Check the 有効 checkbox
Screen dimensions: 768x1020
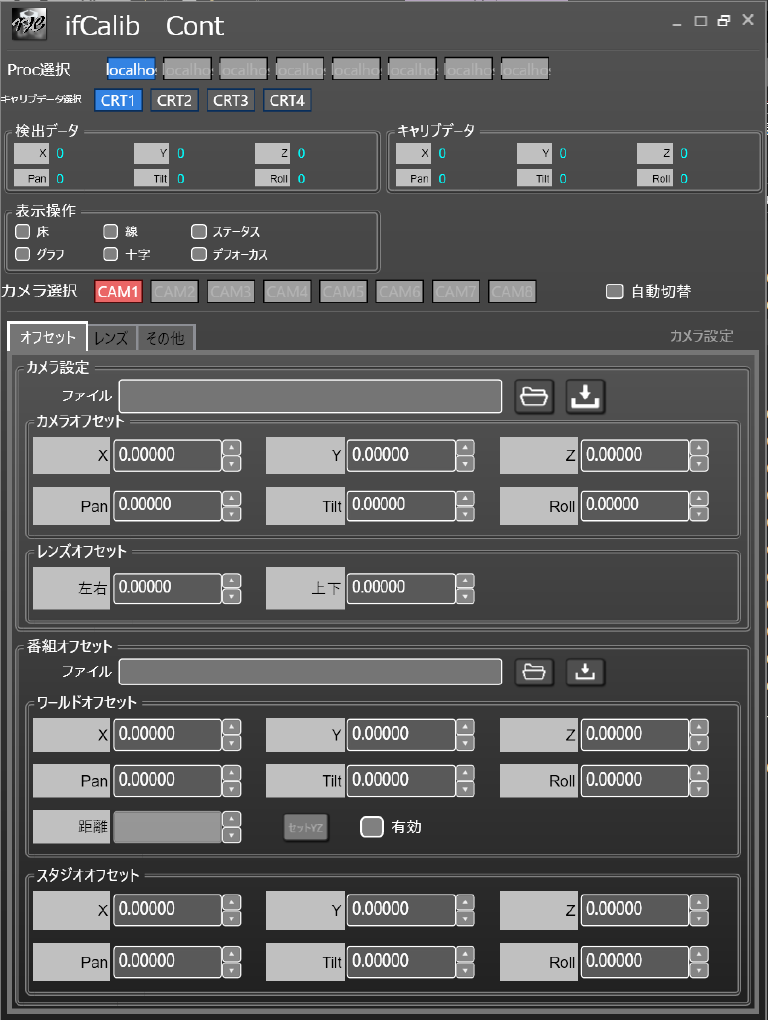pos(372,827)
